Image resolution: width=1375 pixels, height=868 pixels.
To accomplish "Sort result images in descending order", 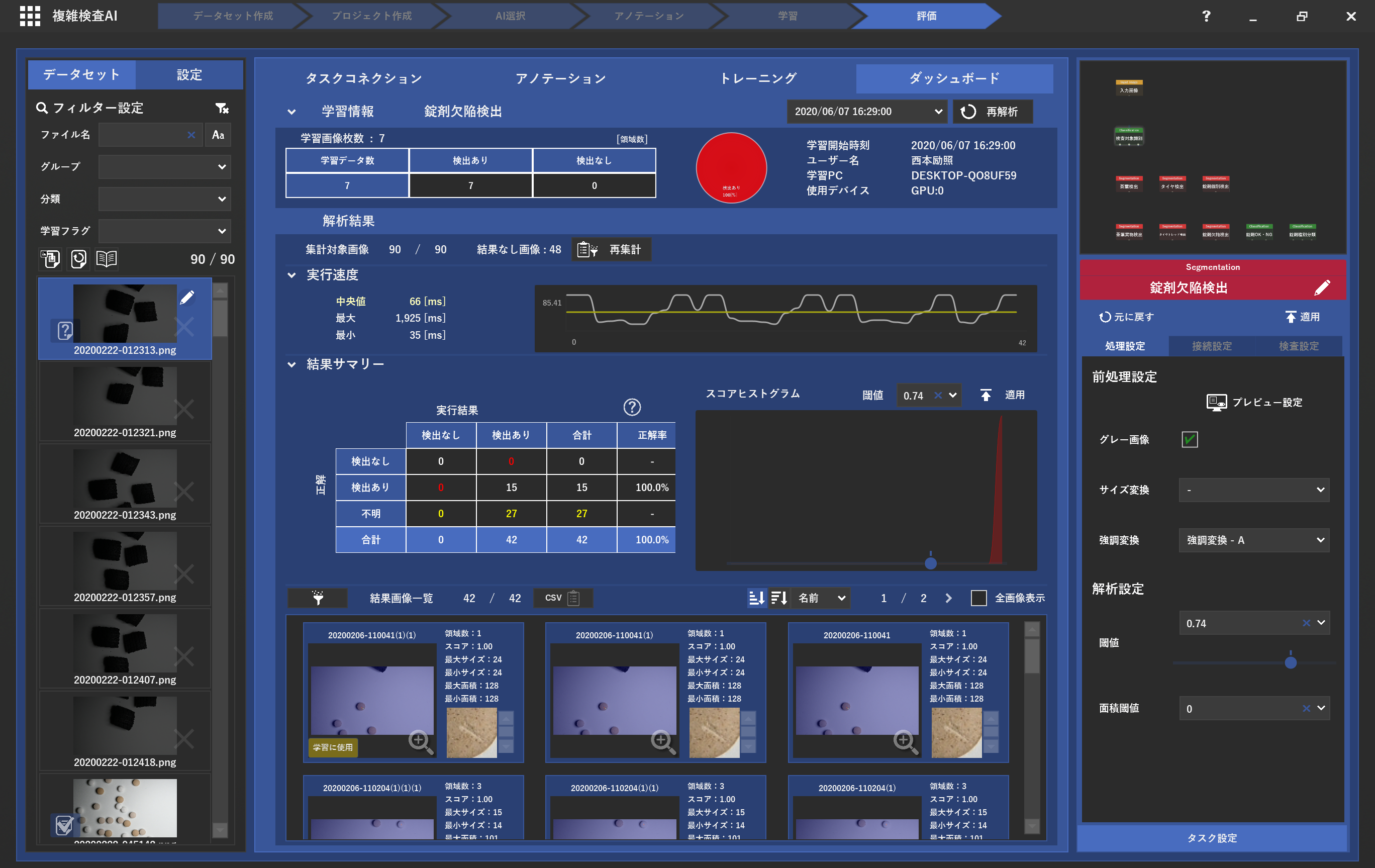I will 779,598.
